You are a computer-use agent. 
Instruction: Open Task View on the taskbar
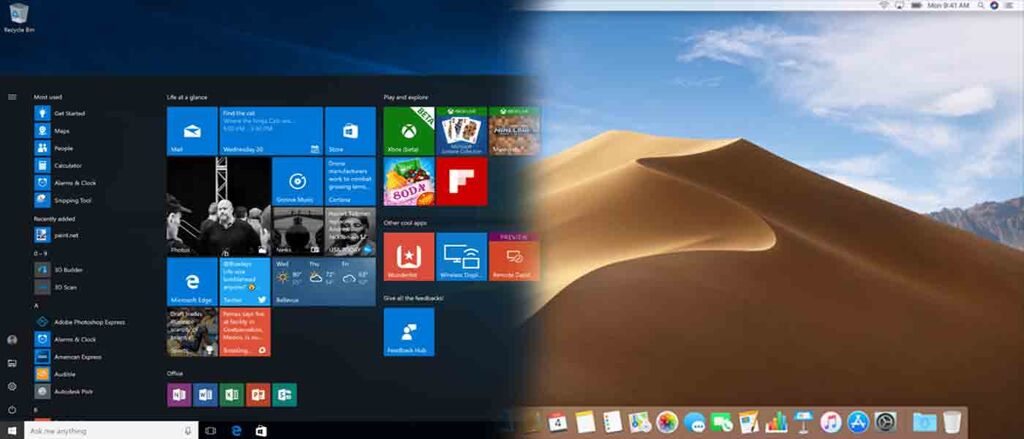(x=210, y=431)
